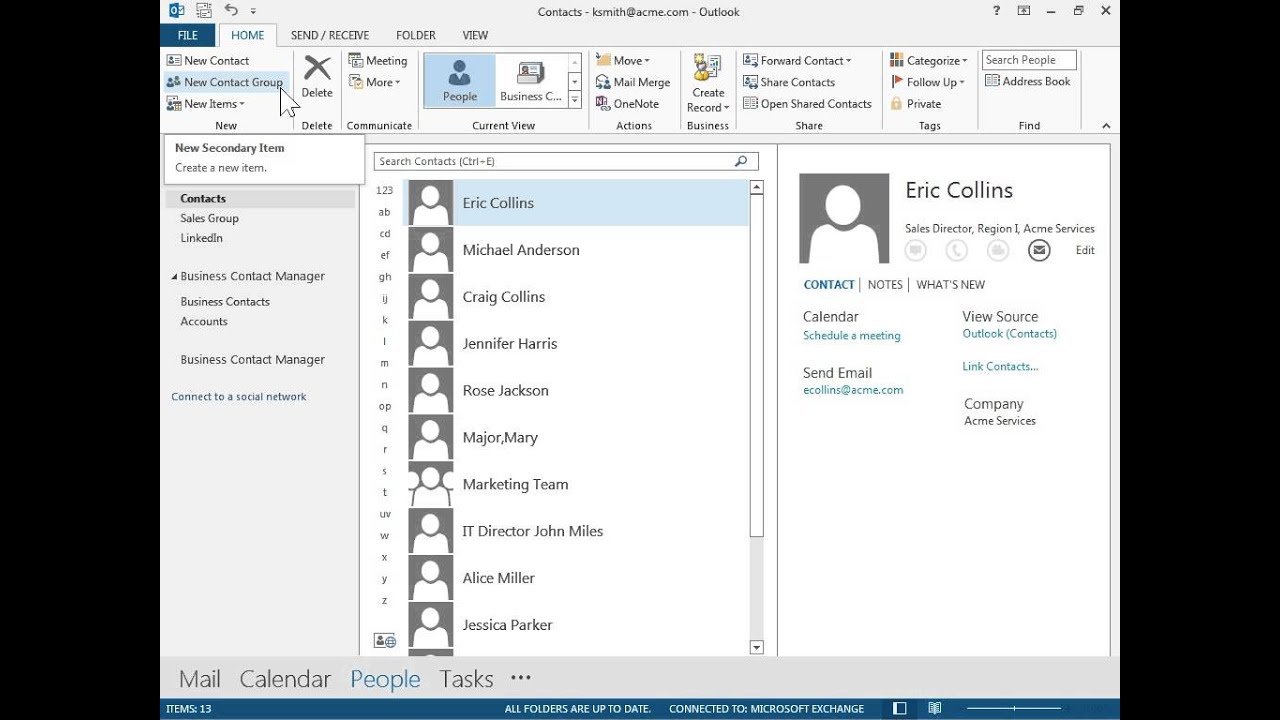The width and height of the screenshot is (1280, 720).
Task: Select contact IT Director John Miles
Action: pyautogui.click(x=577, y=531)
